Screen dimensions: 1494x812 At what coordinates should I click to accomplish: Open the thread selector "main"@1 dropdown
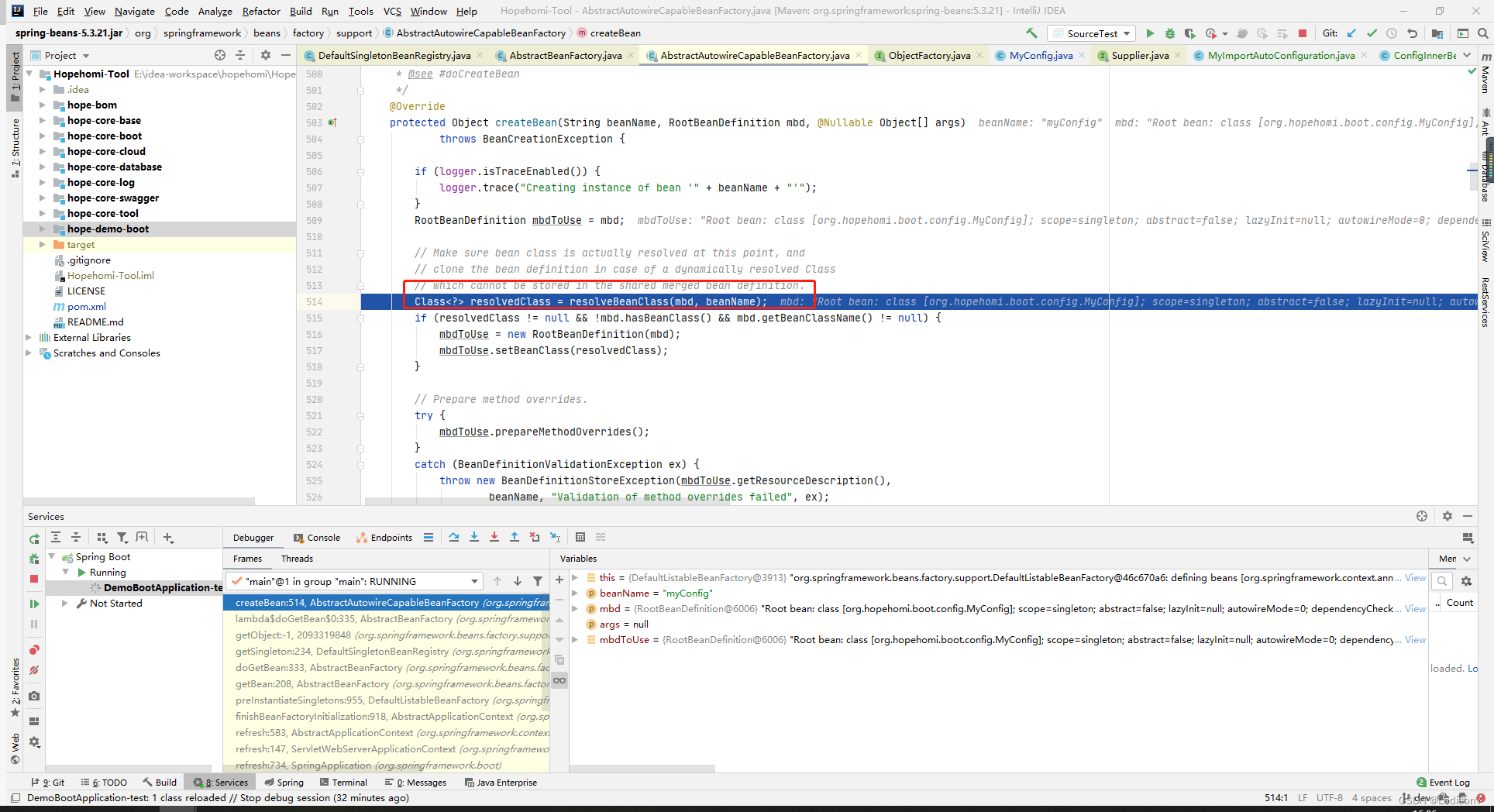click(x=354, y=581)
